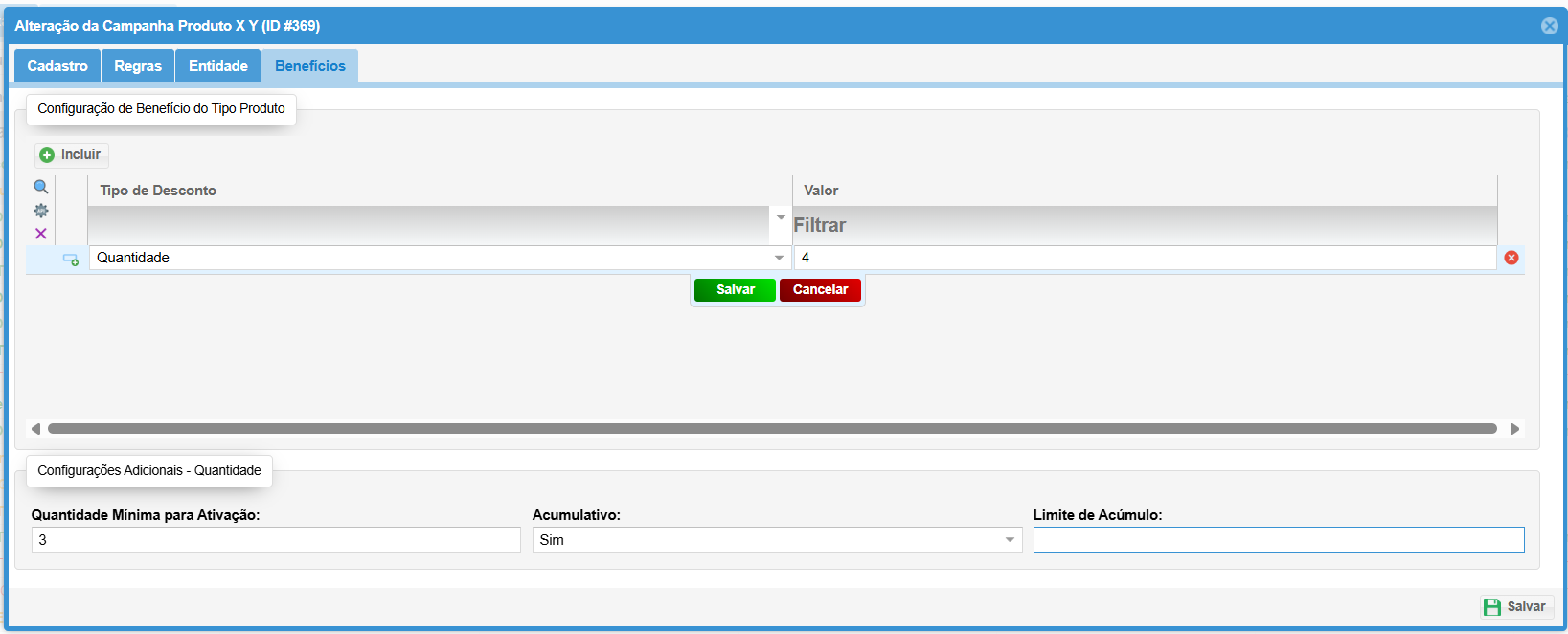Image resolution: width=1568 pixels, height=634 pixels.
Task: Open the Regras tab
Action: pos(138,66)
